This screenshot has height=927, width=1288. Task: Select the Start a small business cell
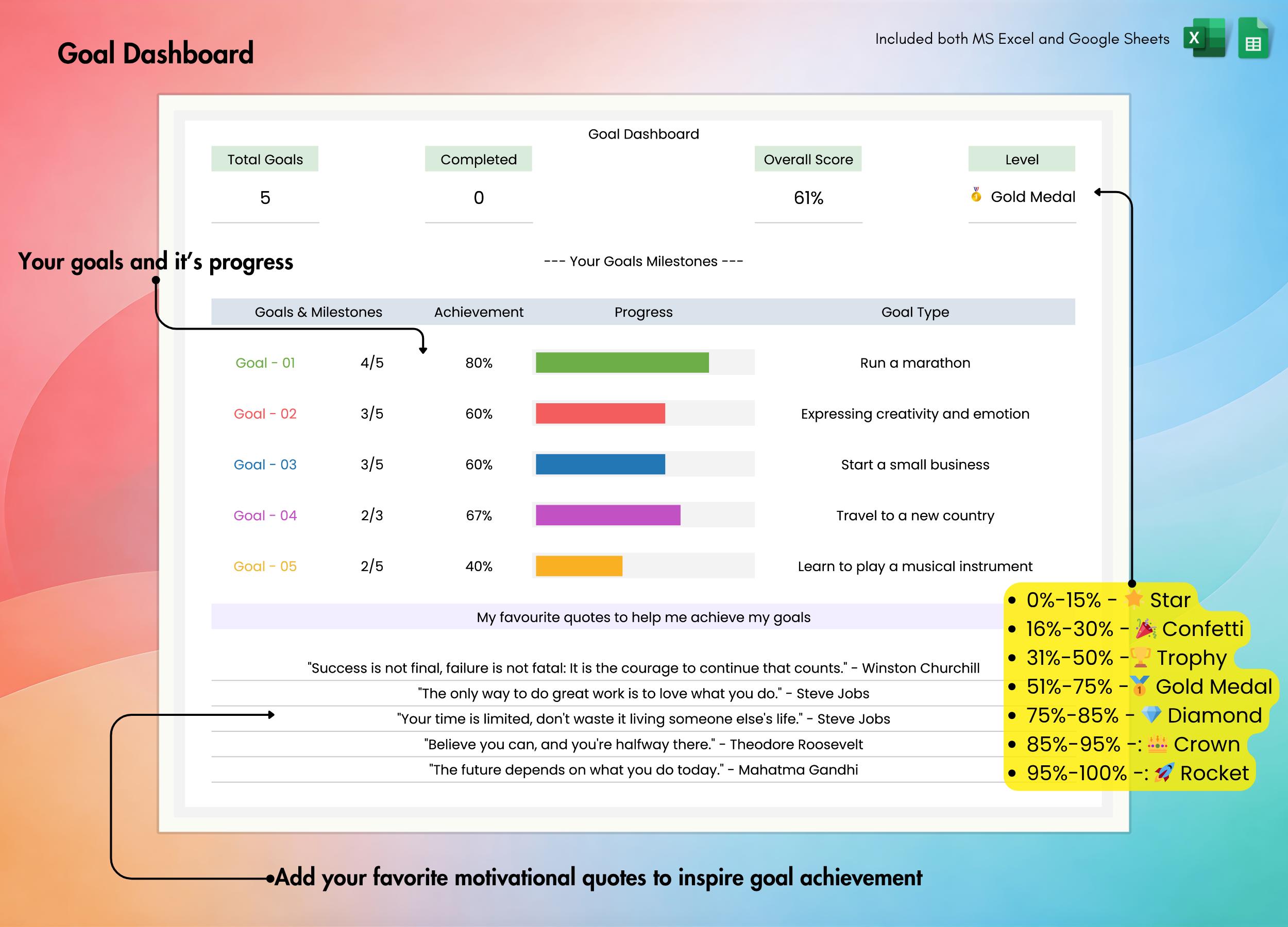[915, 465]
